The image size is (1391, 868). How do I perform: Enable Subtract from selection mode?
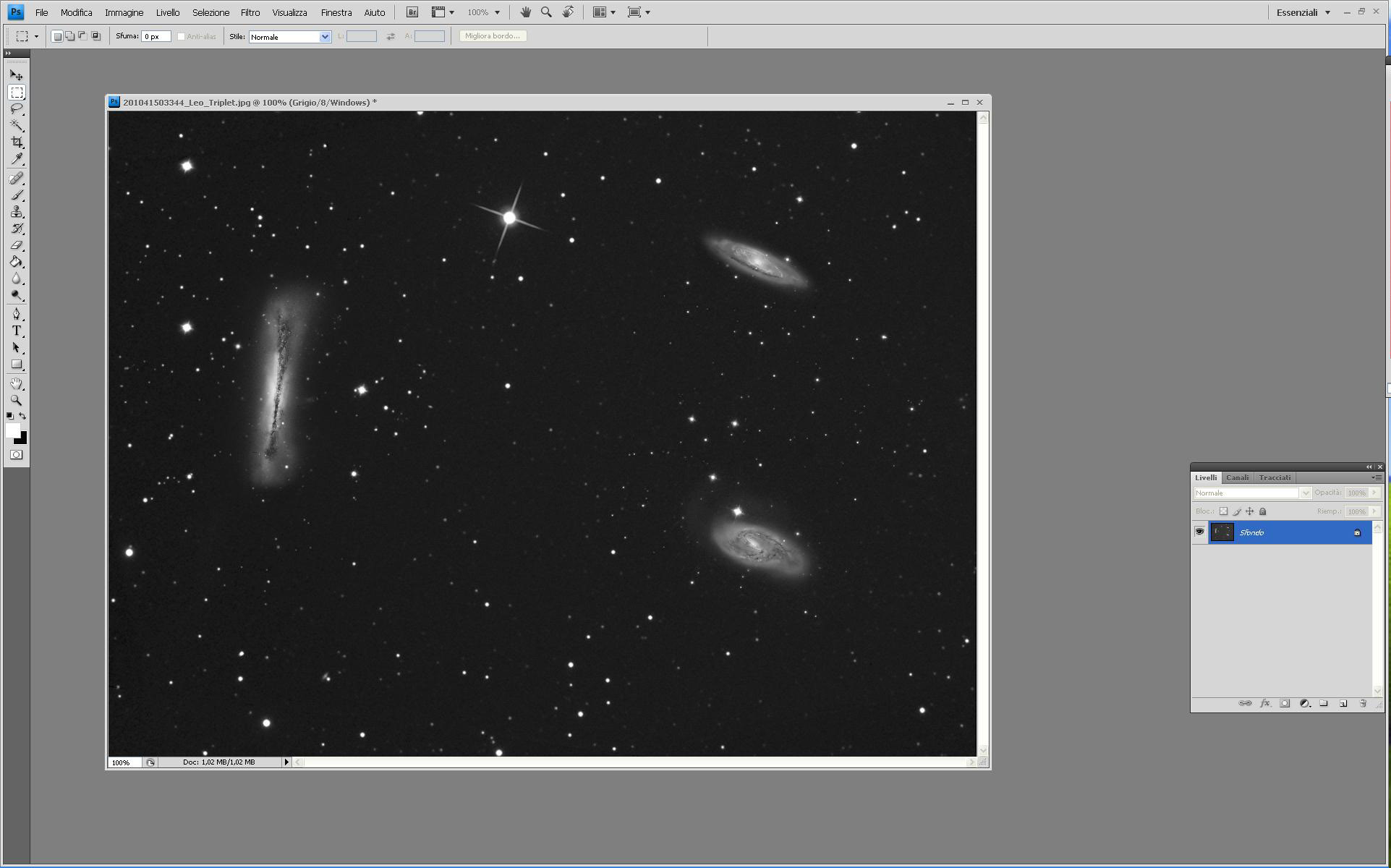[82, 36]
